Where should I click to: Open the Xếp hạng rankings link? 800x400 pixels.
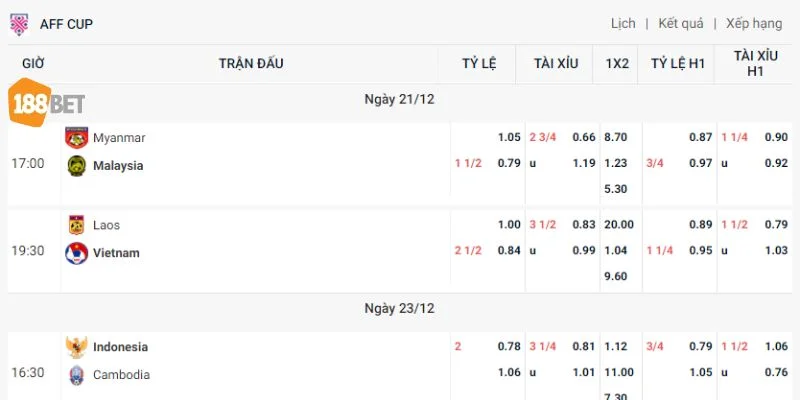pos(754,24)
